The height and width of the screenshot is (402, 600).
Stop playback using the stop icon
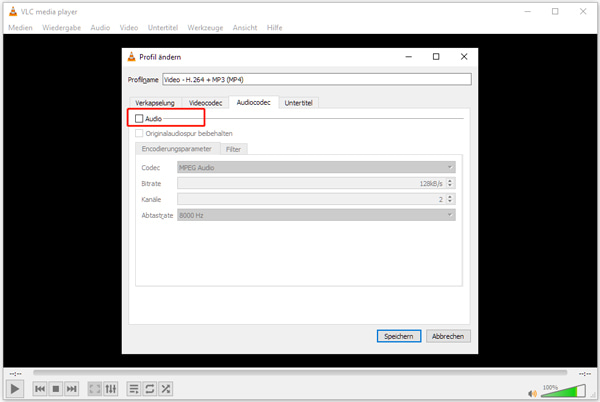click(56, 389)
